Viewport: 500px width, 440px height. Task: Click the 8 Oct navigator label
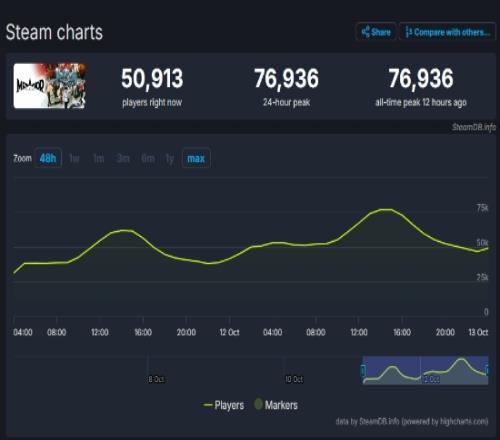(x=156, y=379)
